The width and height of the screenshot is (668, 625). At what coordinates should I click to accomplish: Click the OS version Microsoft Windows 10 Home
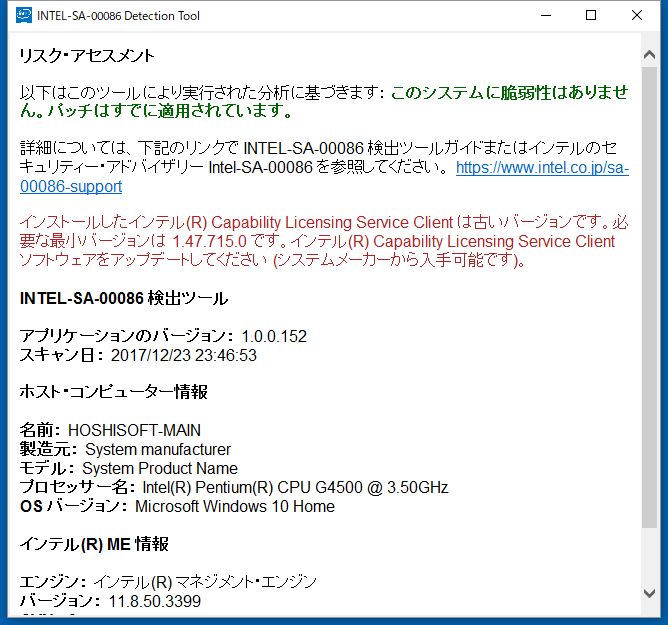click(x=235, y=506)
